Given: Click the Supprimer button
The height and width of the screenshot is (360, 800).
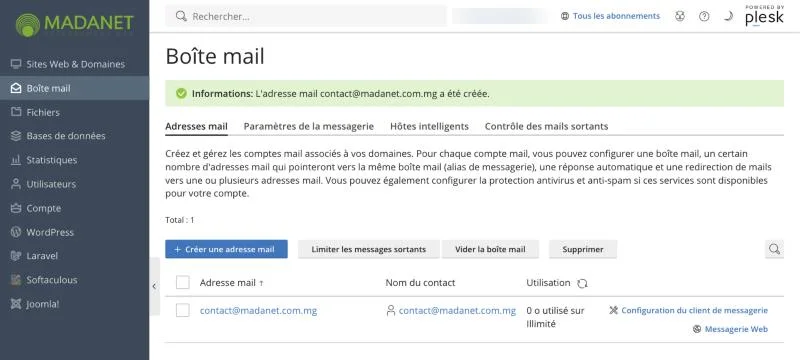Looking at the screenshot, I should coord(583,249).
